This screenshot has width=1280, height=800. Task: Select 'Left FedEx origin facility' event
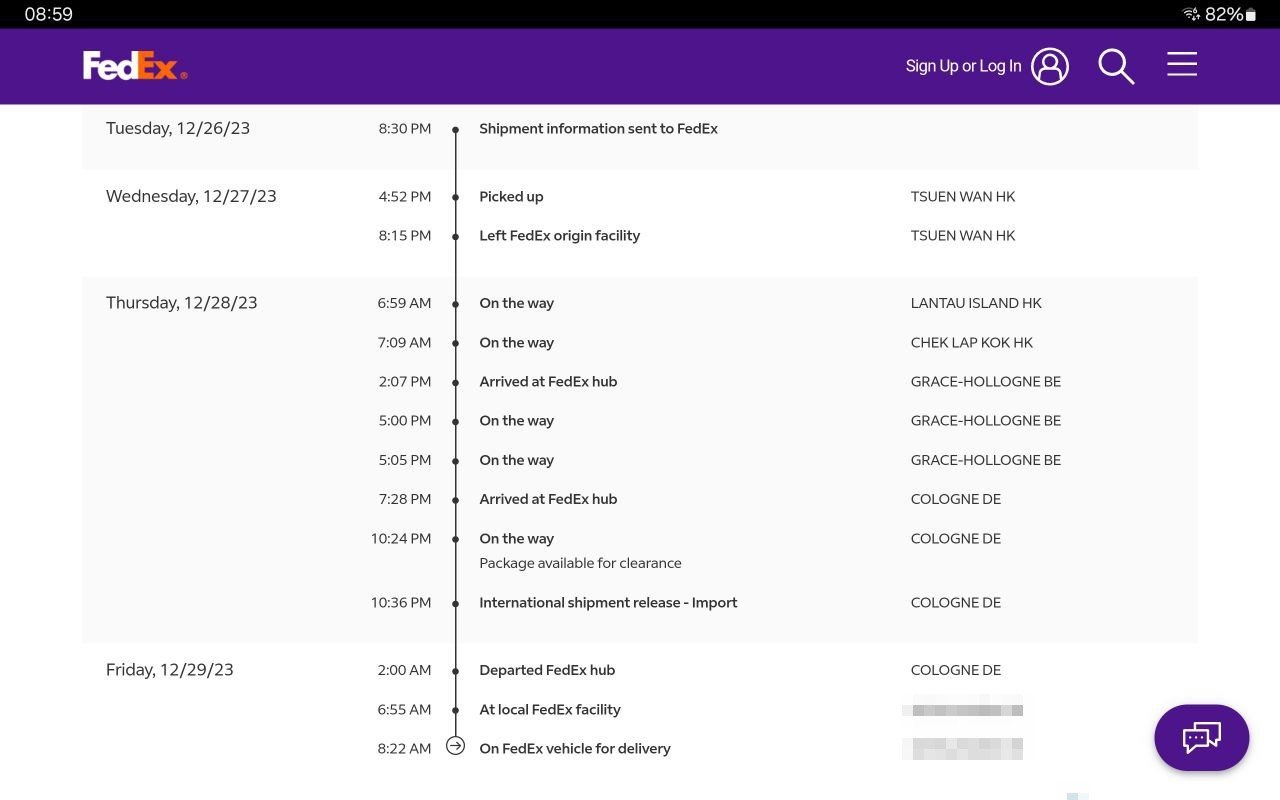click(559, 236)
